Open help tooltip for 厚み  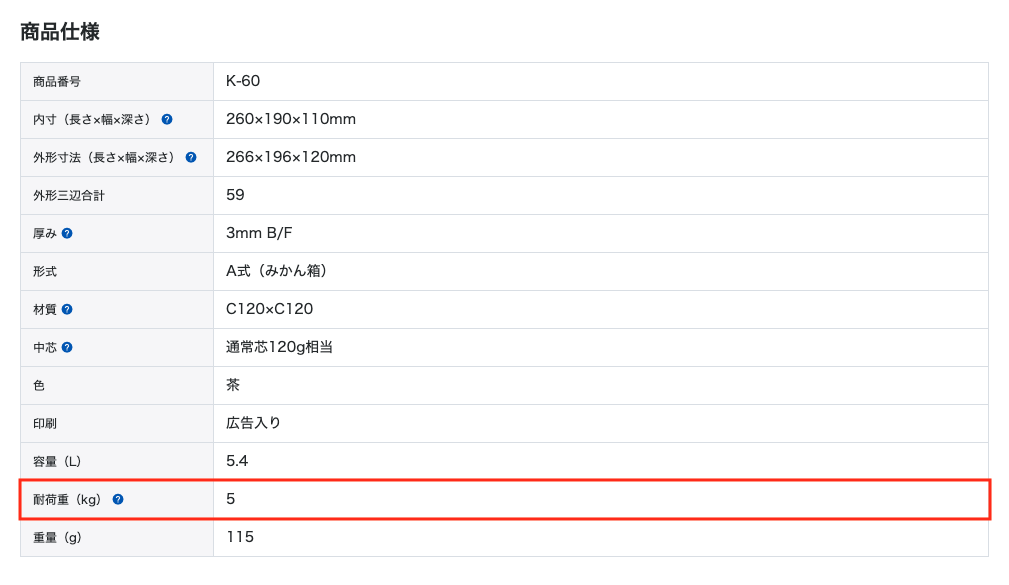67,233
